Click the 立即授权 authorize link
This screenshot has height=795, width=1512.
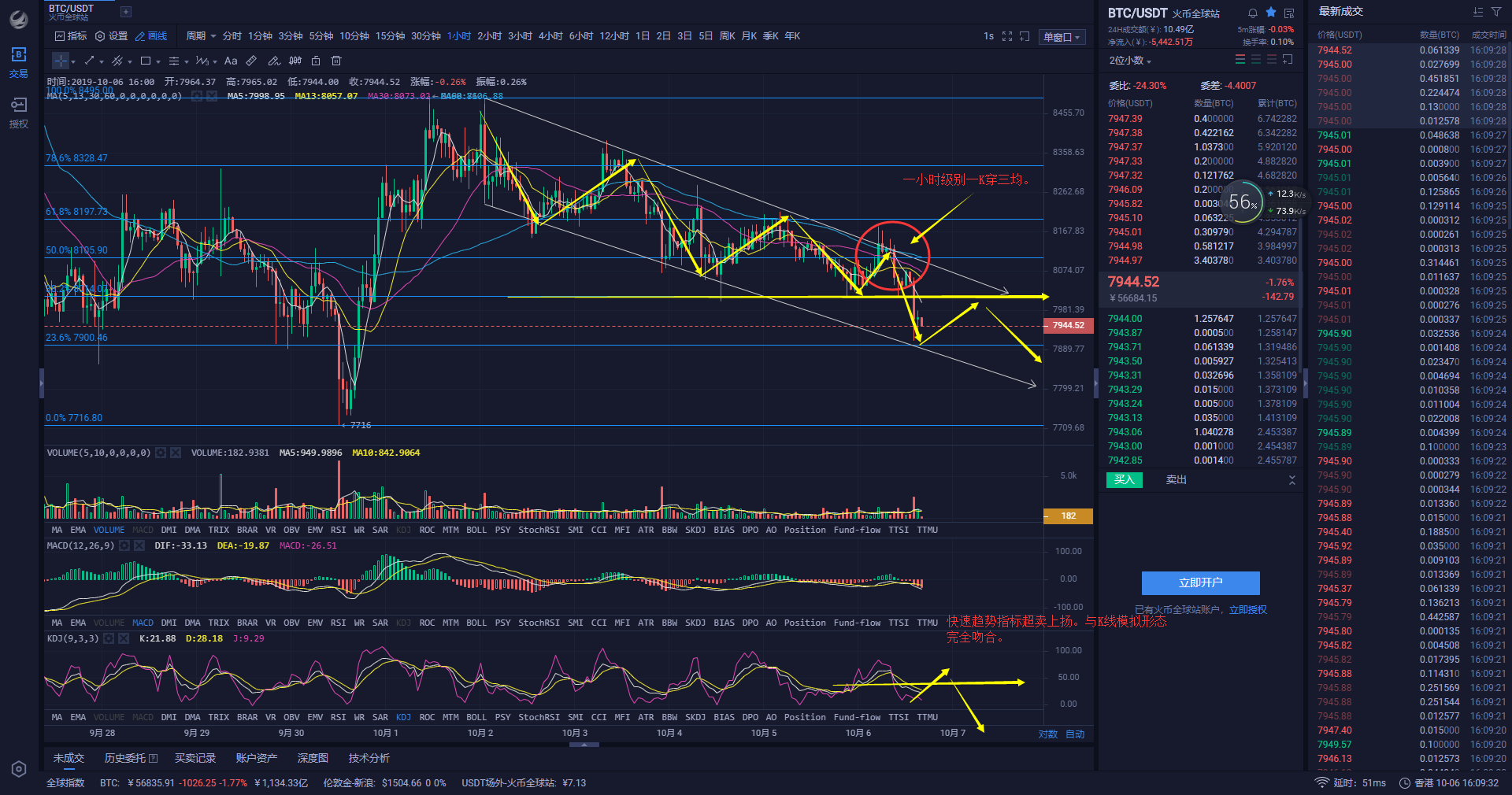point(1248,610)
